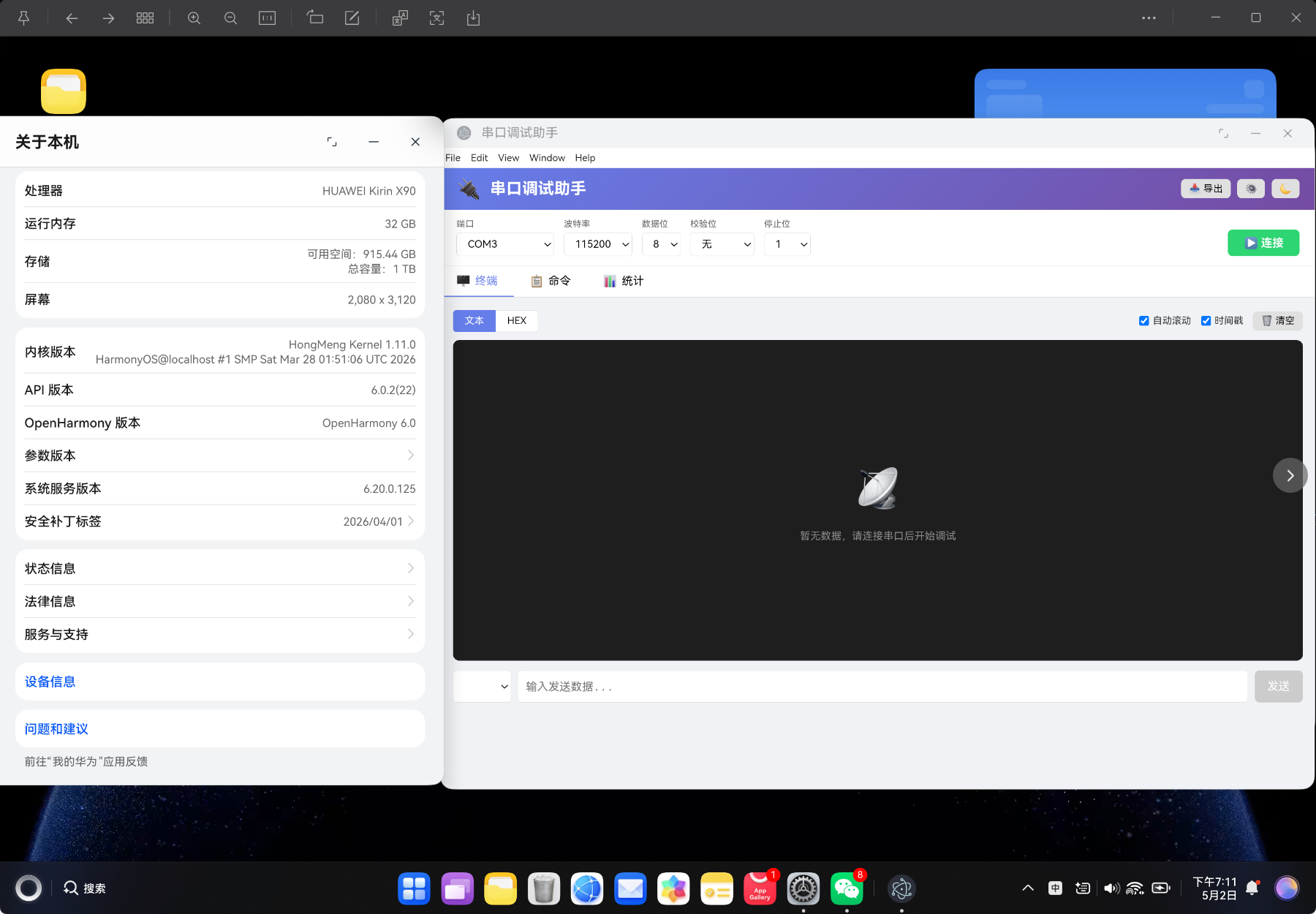This screenshot has width=1316, height=914.
Task: Switch terminal display to 文本 mode
Action: click(x=474, y=321)
